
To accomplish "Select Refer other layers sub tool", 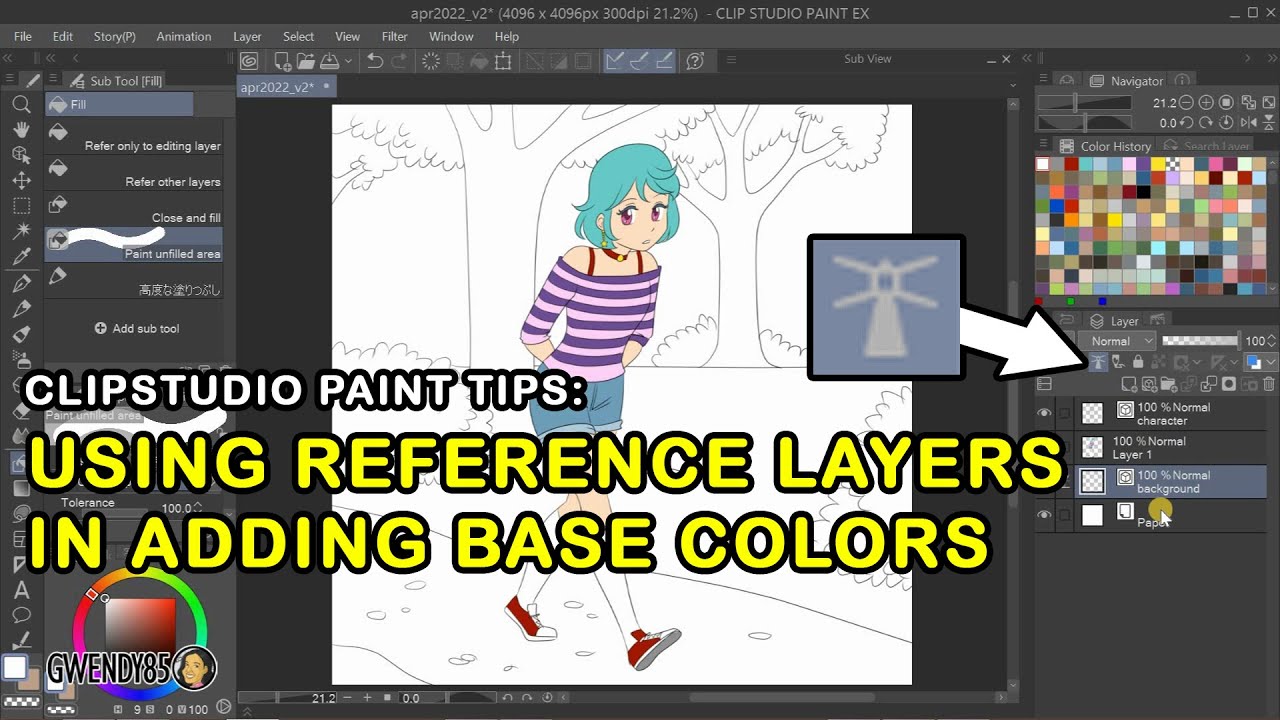I will [x=134, y=174].
